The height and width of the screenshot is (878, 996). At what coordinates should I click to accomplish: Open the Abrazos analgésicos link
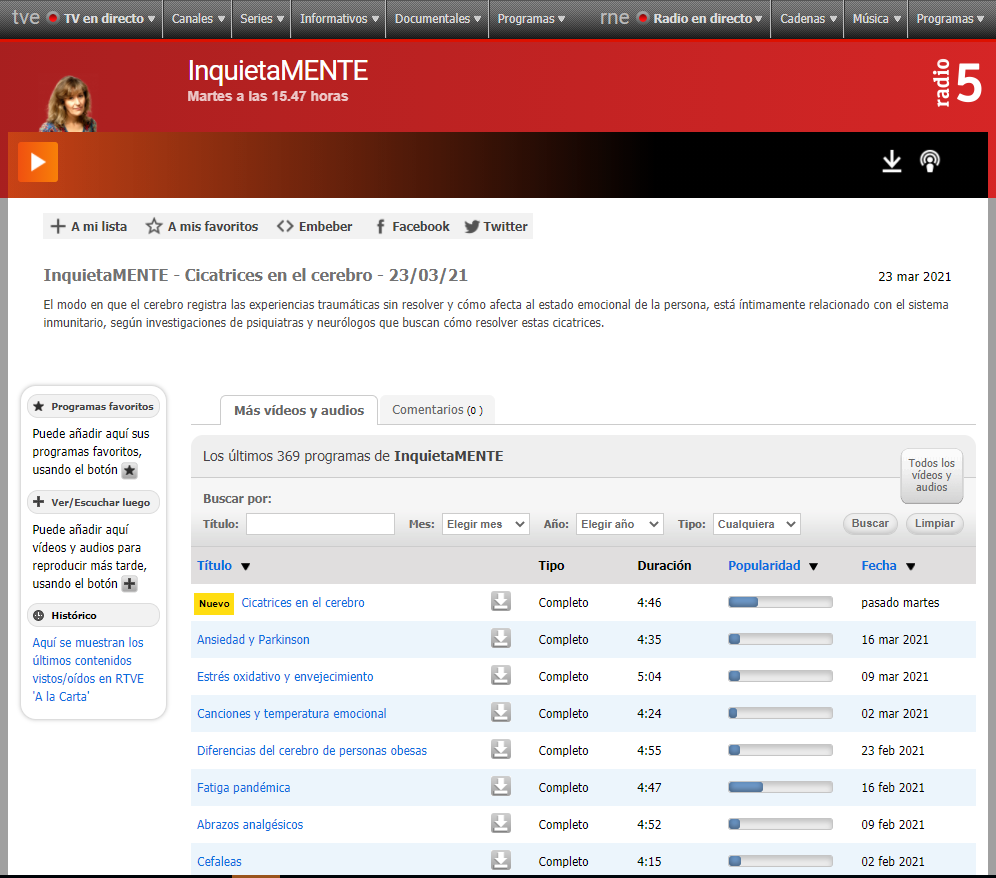(x=250, y=825)
